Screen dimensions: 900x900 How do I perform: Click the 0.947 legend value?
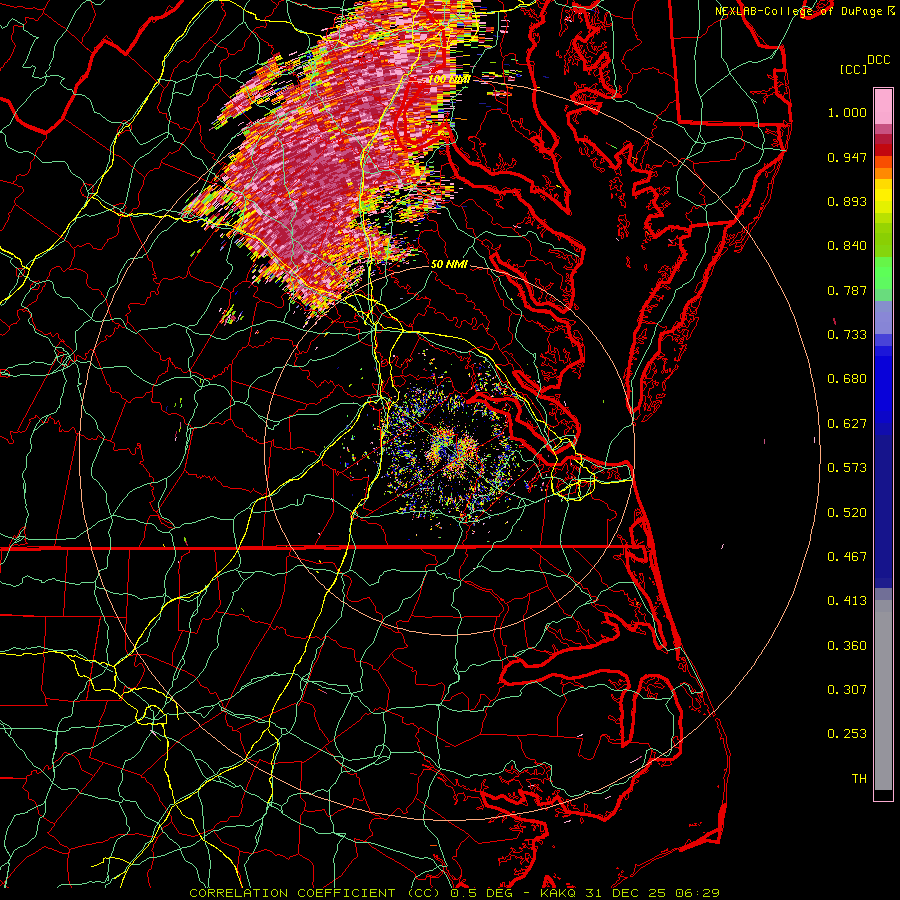847,157
